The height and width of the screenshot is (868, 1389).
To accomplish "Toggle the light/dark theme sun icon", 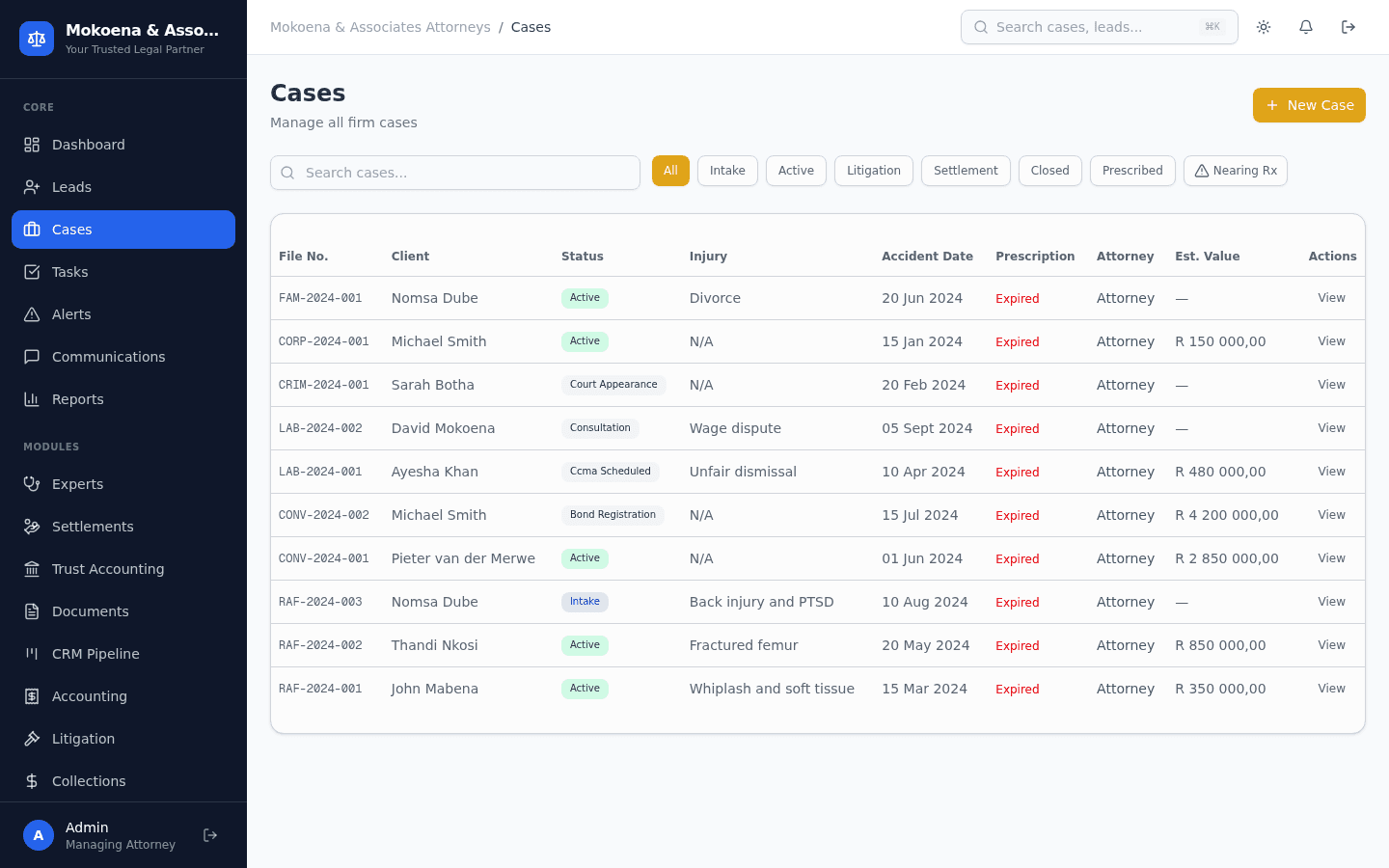I will pyautogui.click(x=1264, y=27).
